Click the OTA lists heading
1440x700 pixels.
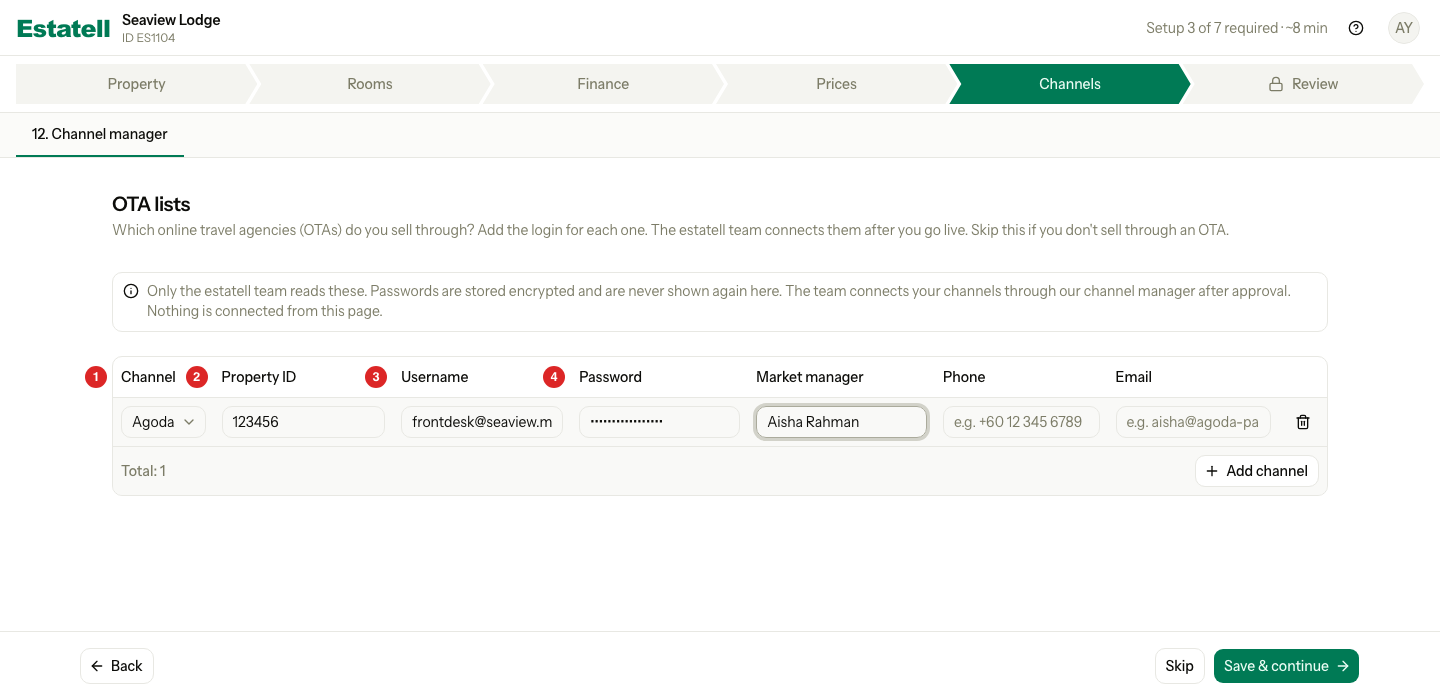click(151, 204)
